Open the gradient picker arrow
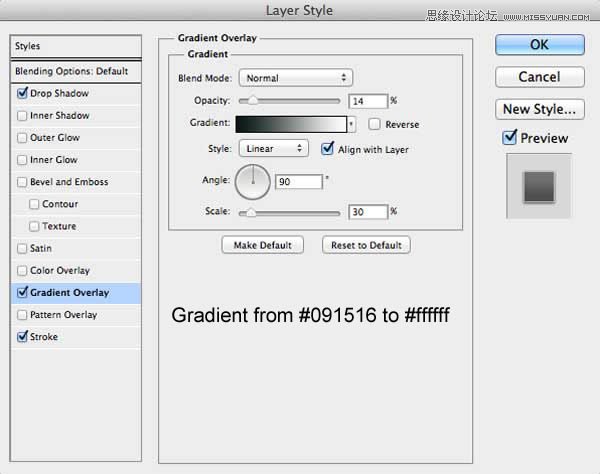600x474 pixels. tap(351, 124)
